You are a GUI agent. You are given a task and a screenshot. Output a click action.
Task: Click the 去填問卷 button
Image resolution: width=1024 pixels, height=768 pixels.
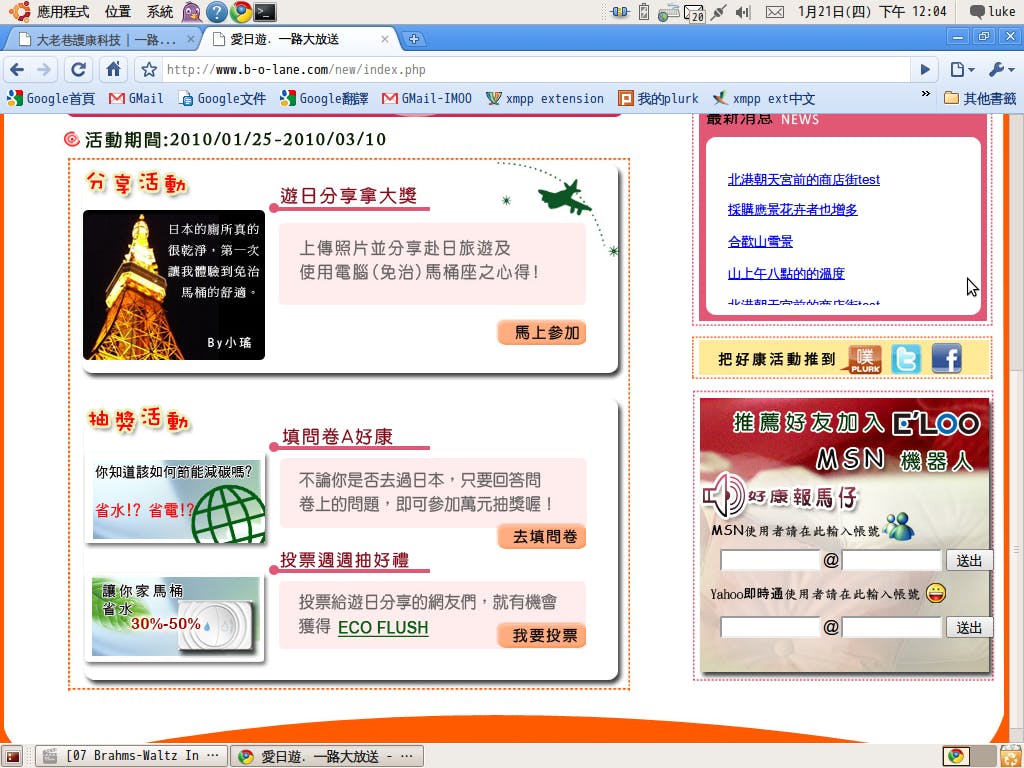541,537
